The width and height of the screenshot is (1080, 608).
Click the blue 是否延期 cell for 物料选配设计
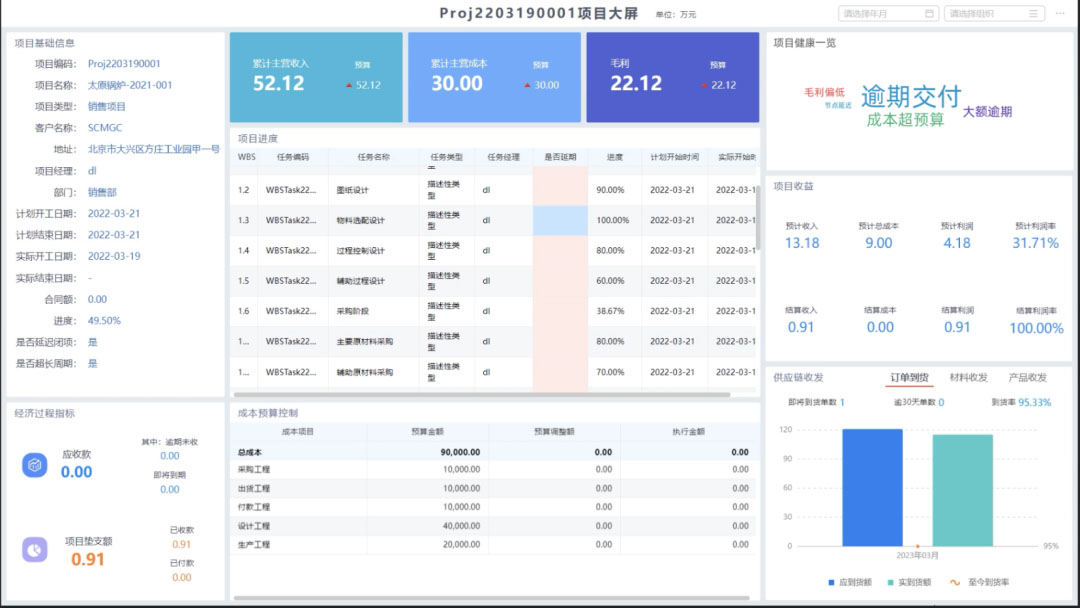(560, 220)
